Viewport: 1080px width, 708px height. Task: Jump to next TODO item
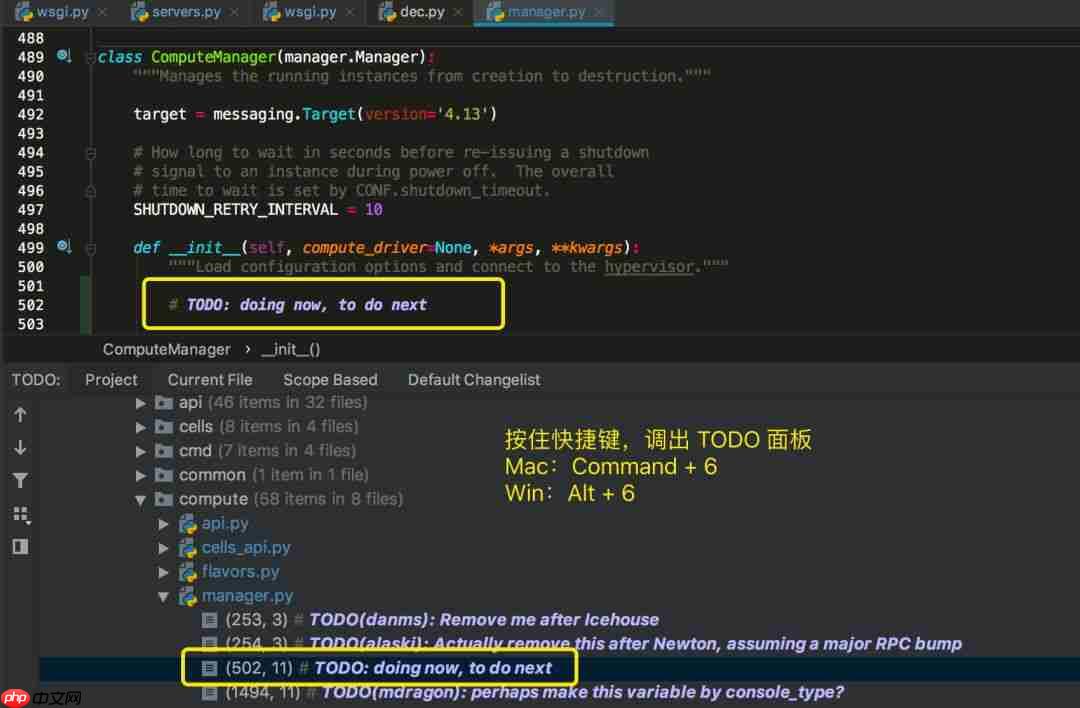point(20,446)
